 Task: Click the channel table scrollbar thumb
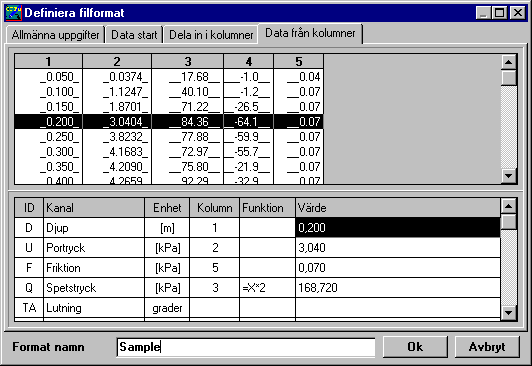[508, 221]
